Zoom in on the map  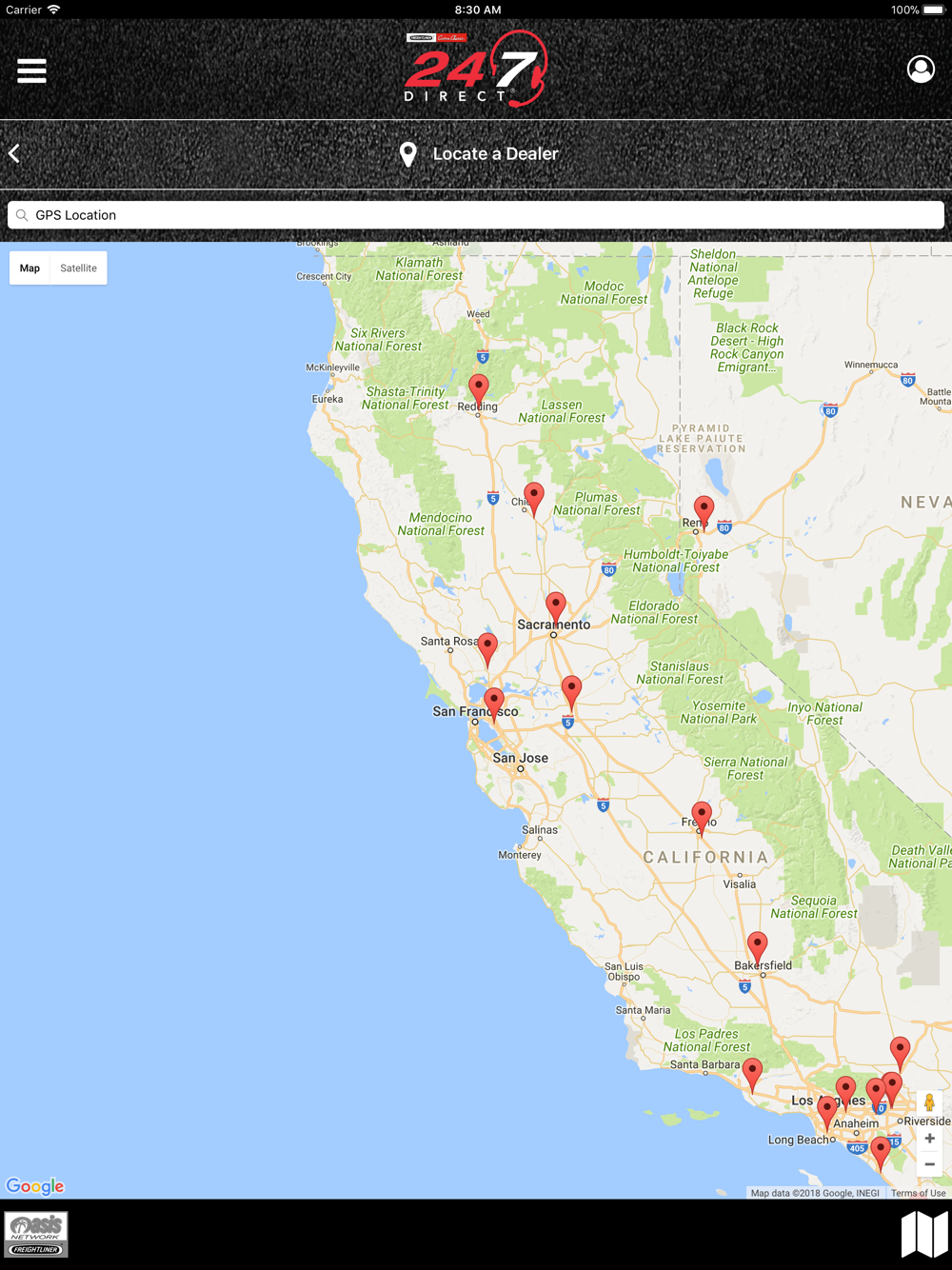[x=930, y=1139]
